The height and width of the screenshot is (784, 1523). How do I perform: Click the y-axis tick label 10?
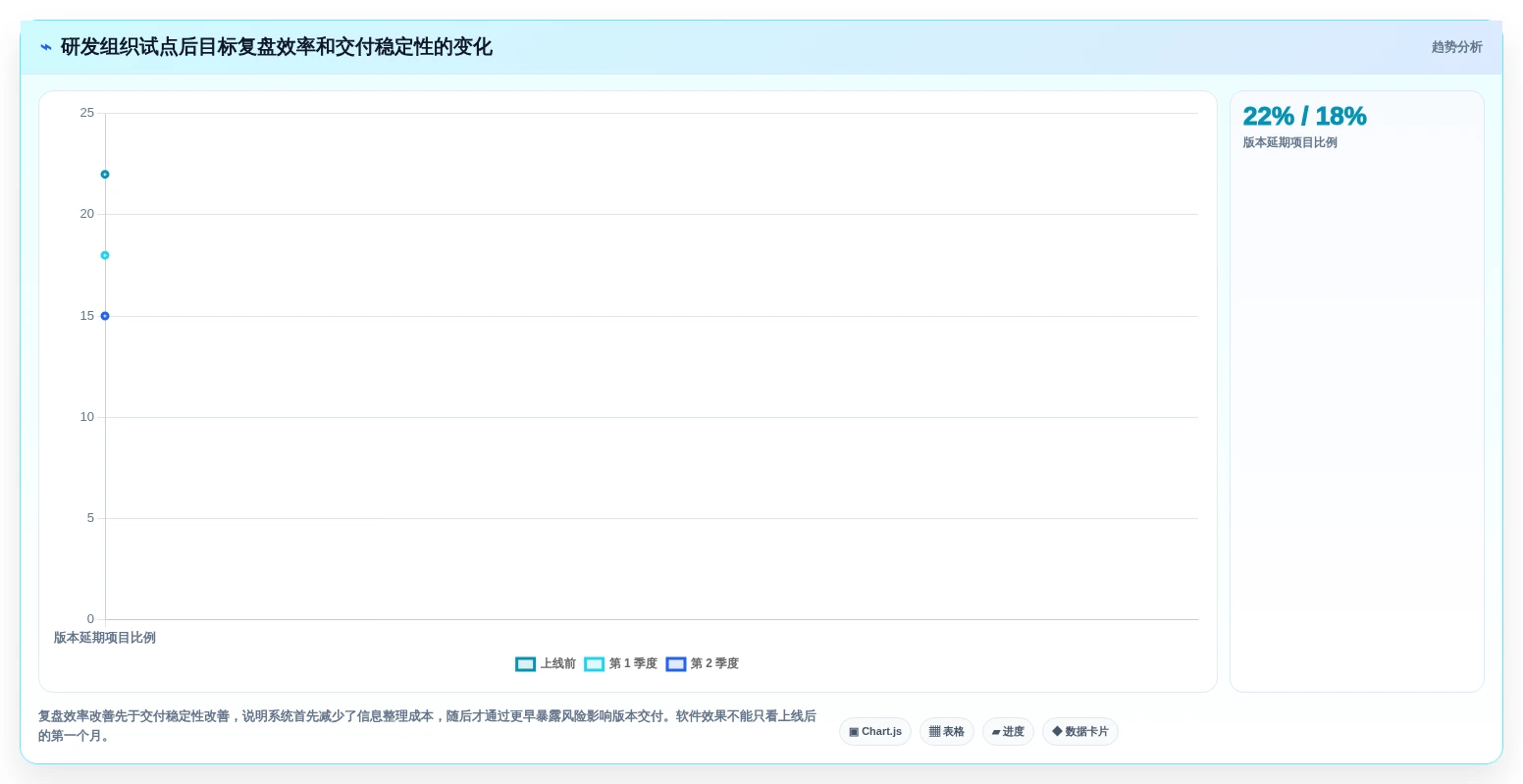coord(87,417)
